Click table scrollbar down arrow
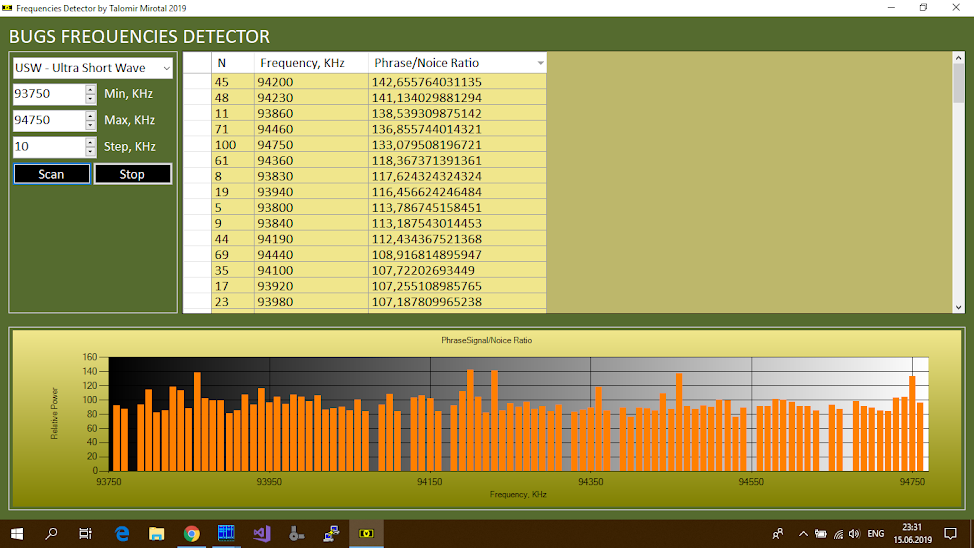The height and width of the screenshot is (548, 974). click(x=958, y=307)
